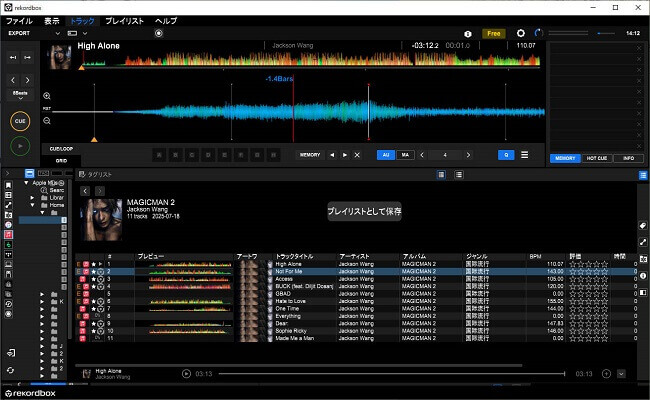Click the recording panel icon in top toolbar

[x=158, y=33]
